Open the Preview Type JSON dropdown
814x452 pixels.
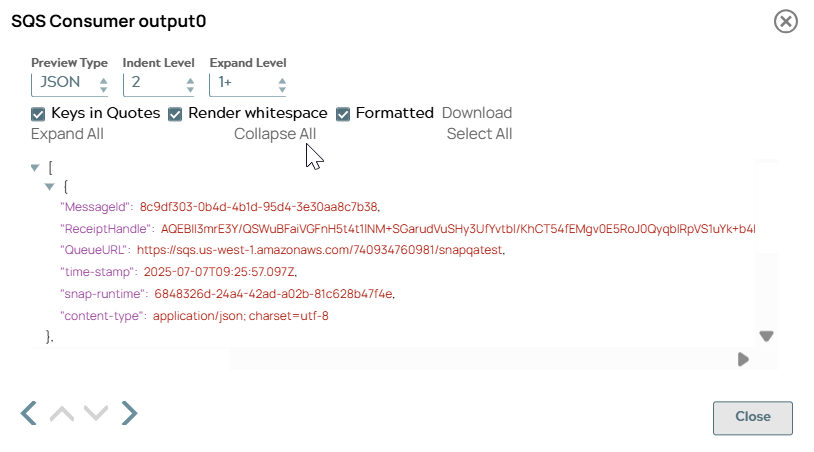70,83
